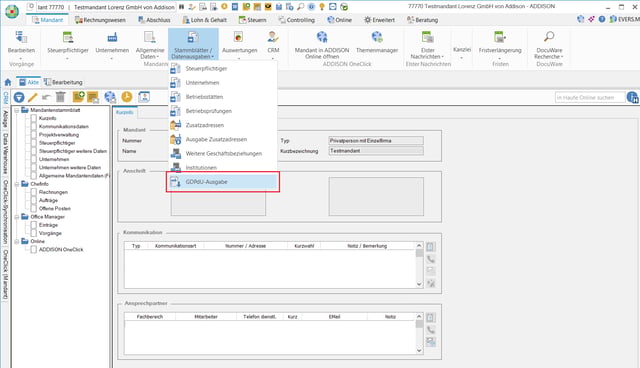Click the globe toolbar icon
Screen dimensions: 640x368
110,97
